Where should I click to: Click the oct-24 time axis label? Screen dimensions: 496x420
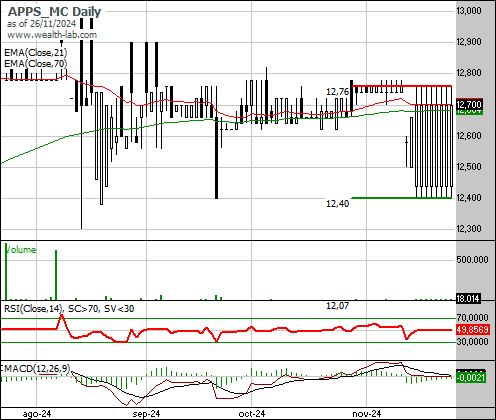click(x=252, y=414)
